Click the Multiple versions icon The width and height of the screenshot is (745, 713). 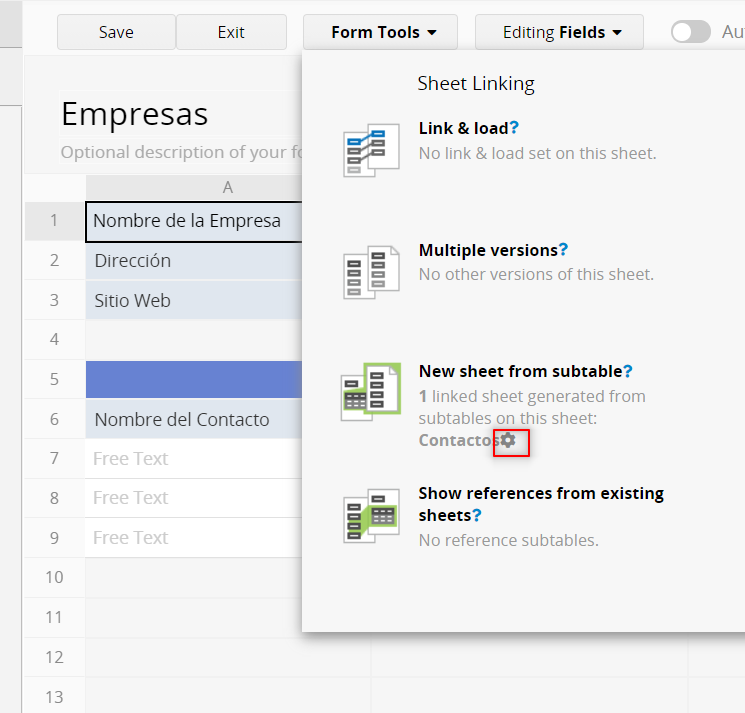point(370,272)
